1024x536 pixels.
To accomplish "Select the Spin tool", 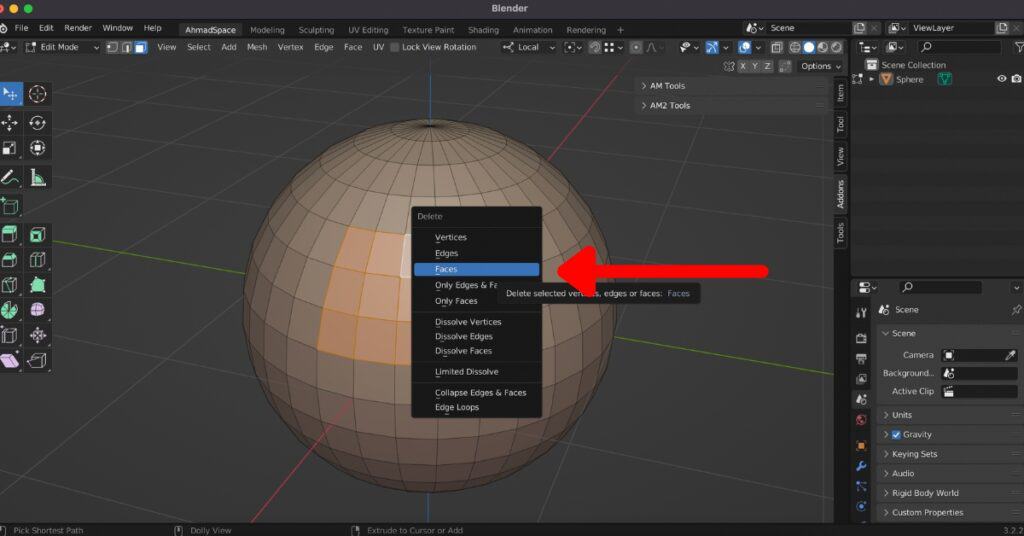I will tap(10, 310).
